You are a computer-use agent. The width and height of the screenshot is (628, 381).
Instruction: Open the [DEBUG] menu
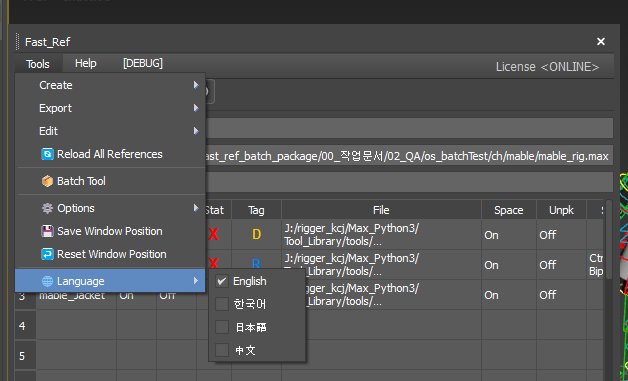[143, 63]
